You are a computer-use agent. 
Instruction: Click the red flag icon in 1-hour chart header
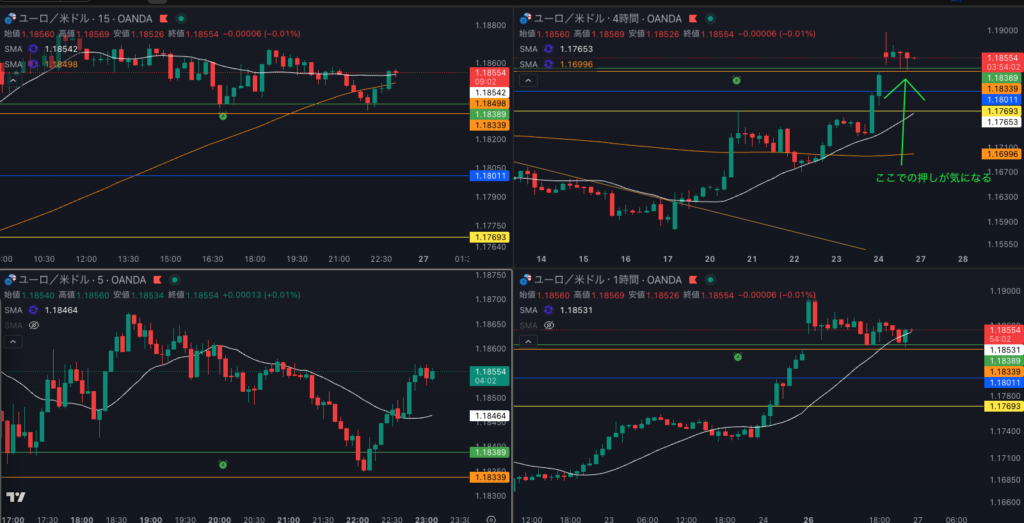tap(691, 279)
